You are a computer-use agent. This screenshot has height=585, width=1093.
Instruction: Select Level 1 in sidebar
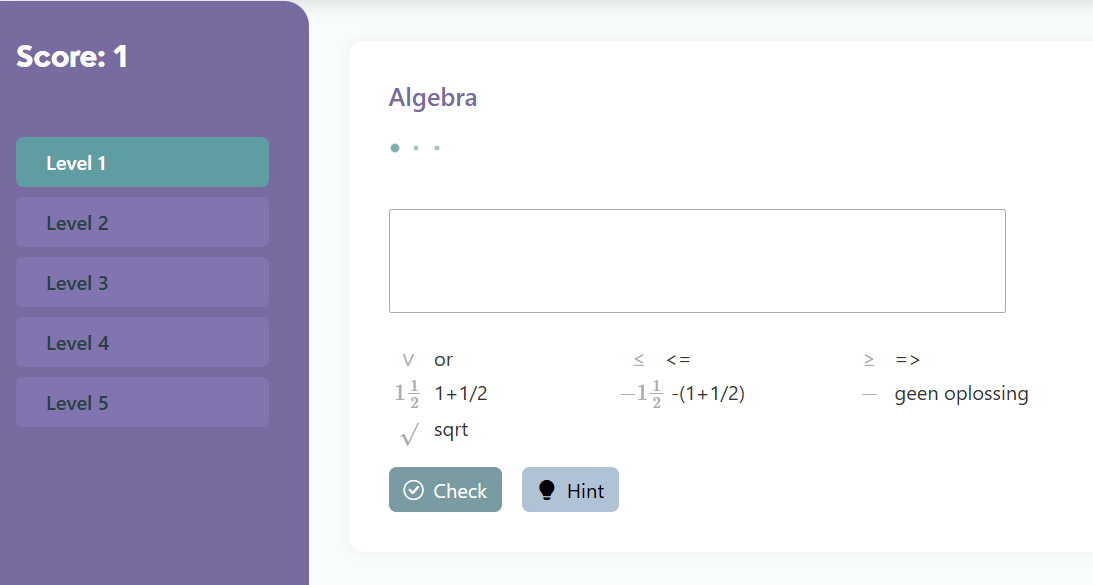(142, 162)
